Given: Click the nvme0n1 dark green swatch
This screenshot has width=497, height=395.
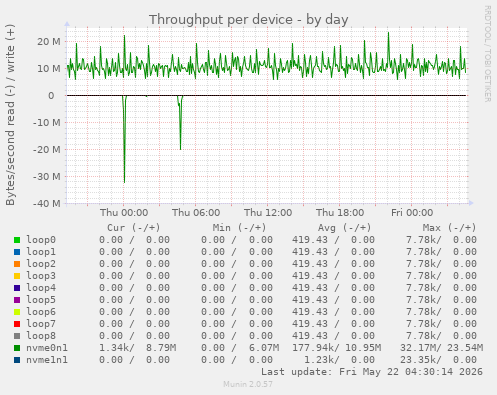Looking at the screenshot, I should pyautogui.click(x=17, y=348).
